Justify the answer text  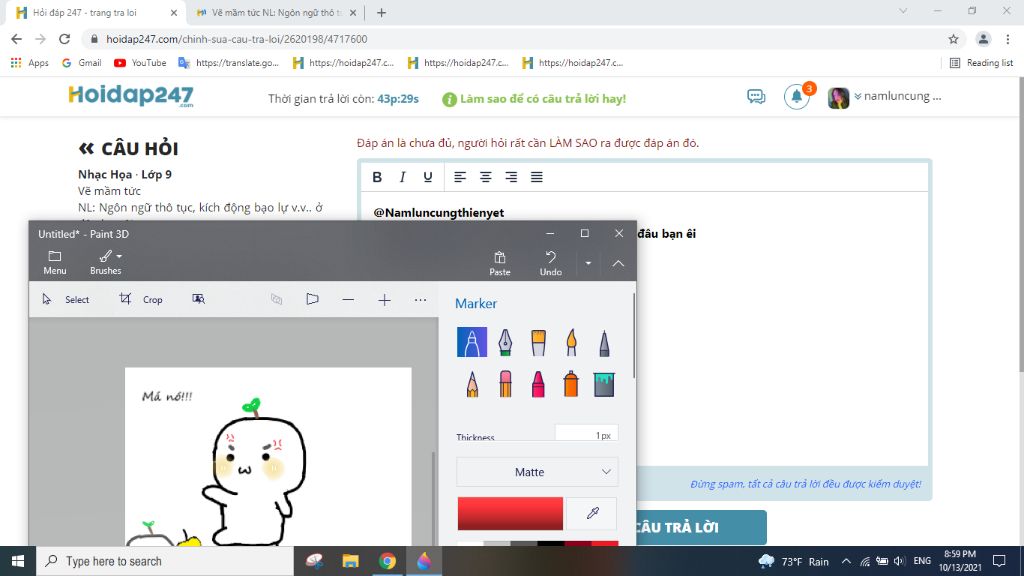tap(536, 177)
